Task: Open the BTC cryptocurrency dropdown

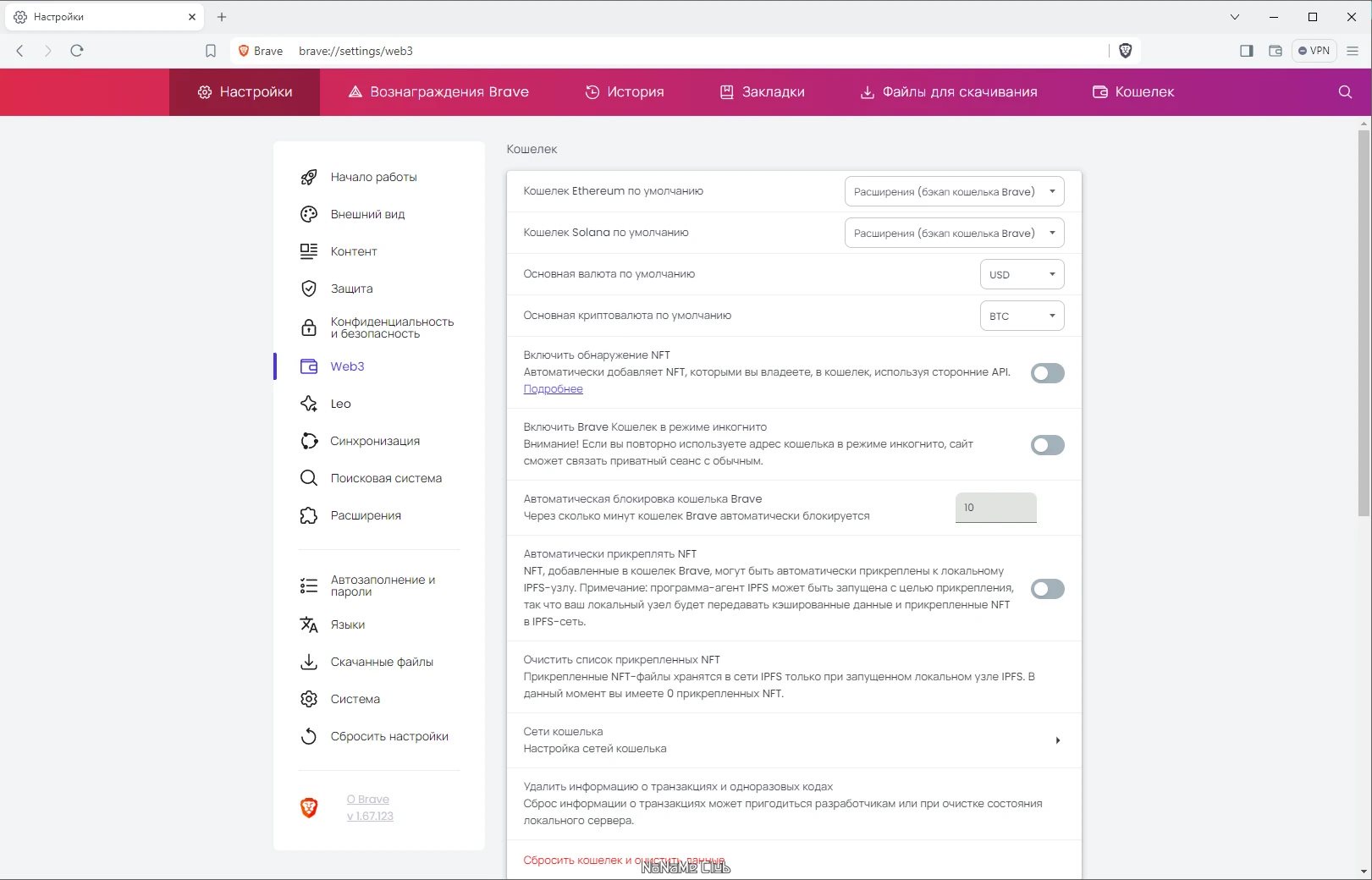Action: click(x=1022, y=316)
